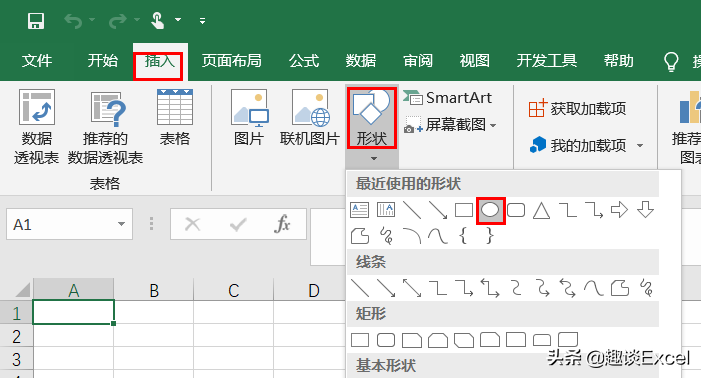Switch to the 数据 tab
The height and width of the screenshot is (378, 701).
click(361, 60)
